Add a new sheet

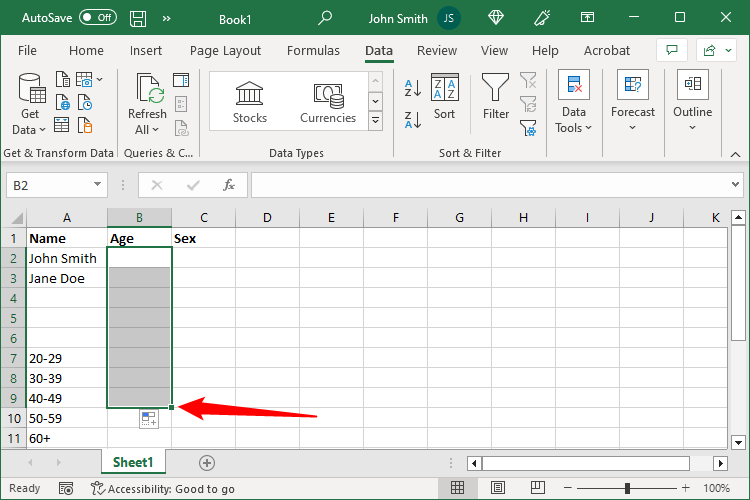click(207, 463)
